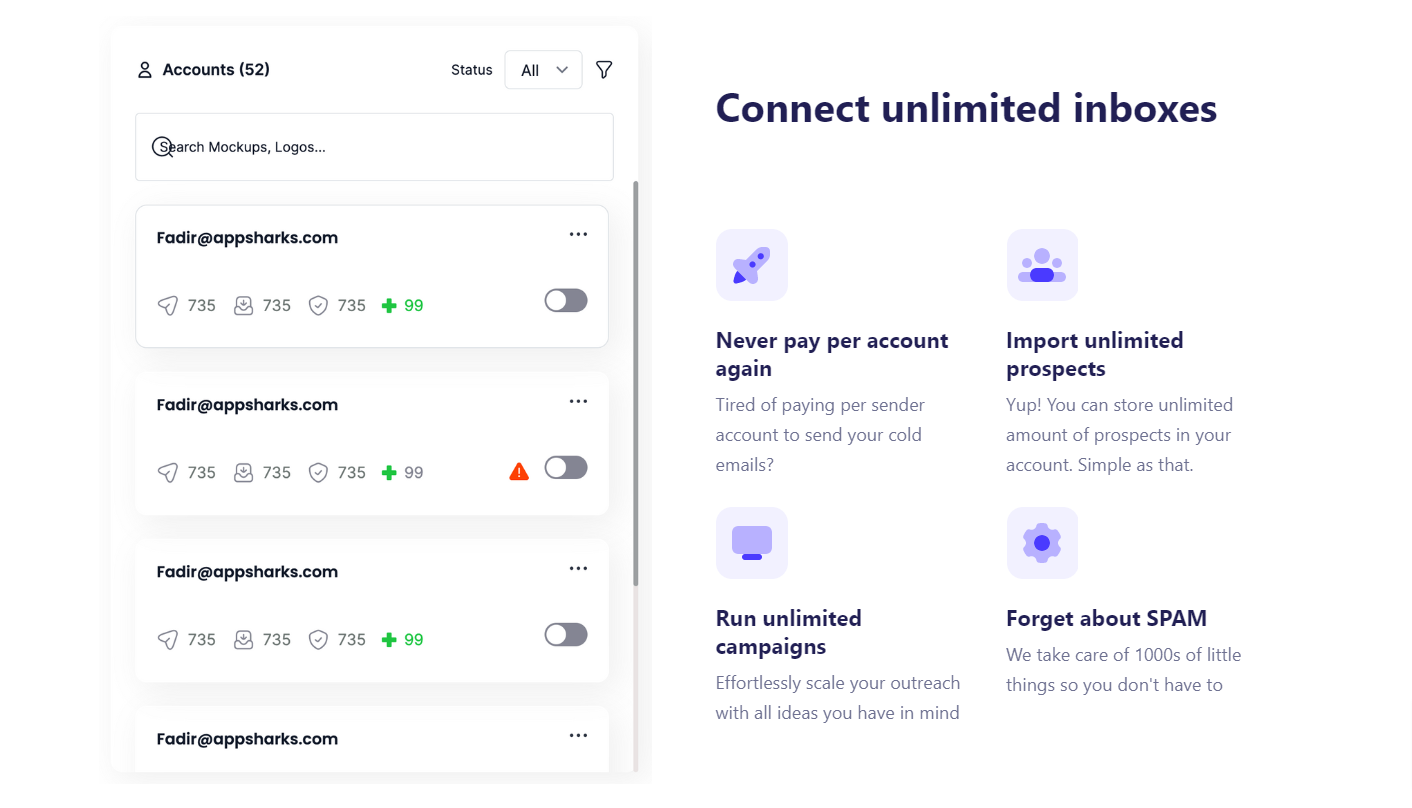Click the Import unlimited prospects heading
Viewport: 1412px width, 808px height.
pos(1095,354)
